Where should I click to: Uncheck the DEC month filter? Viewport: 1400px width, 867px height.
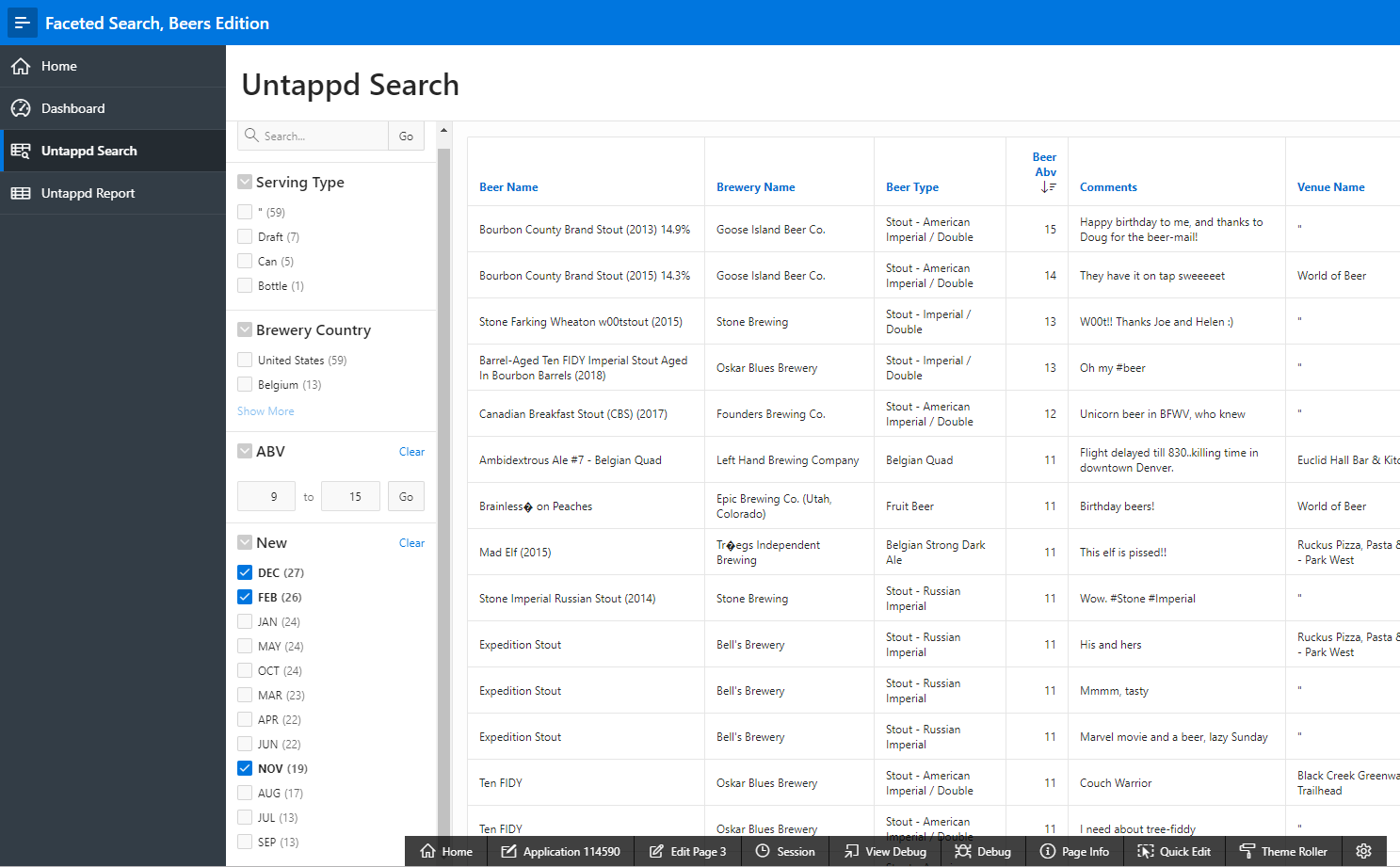pyautogui.click(x=245, y=572)
